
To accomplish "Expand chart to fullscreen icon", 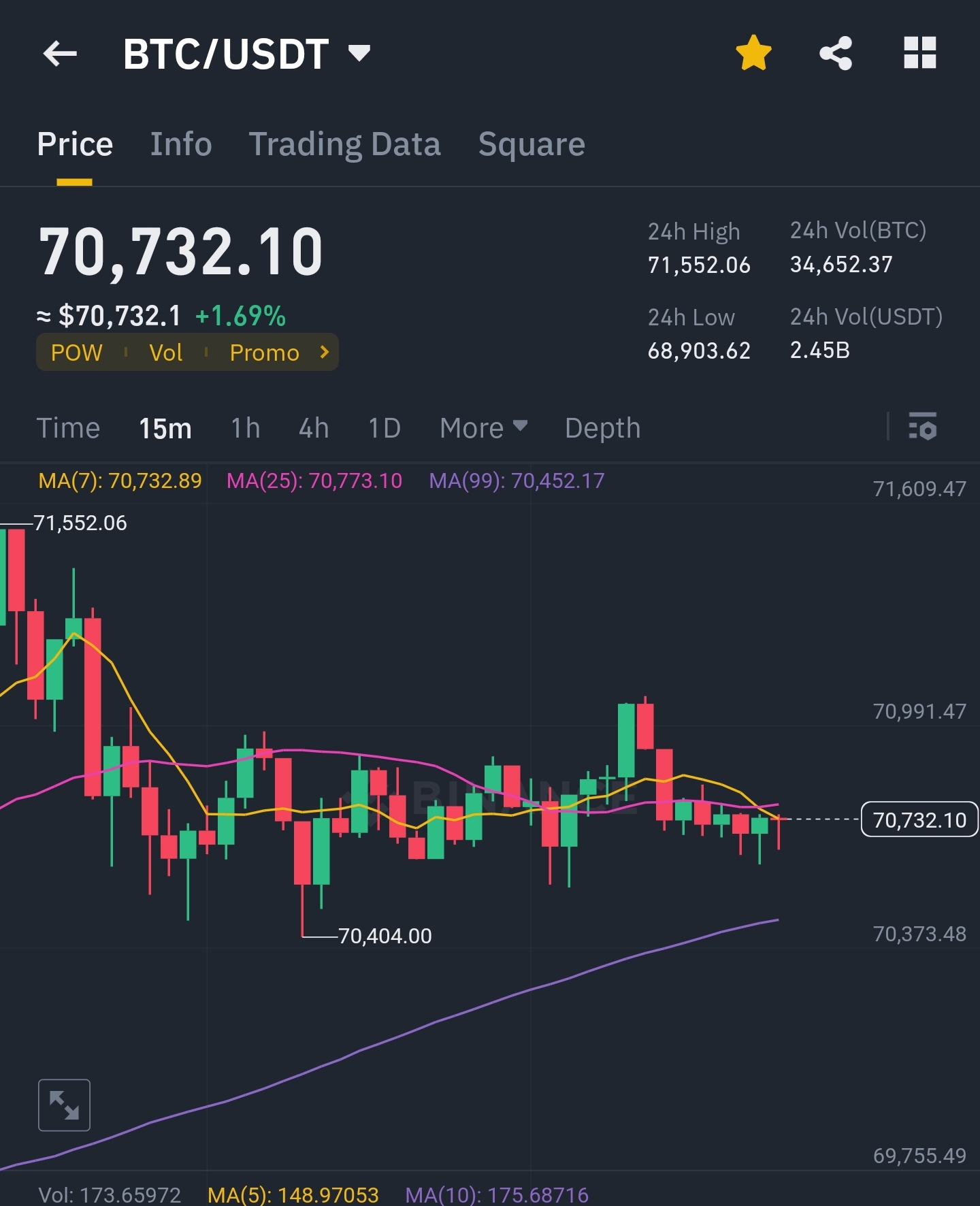I will 64,1105.
